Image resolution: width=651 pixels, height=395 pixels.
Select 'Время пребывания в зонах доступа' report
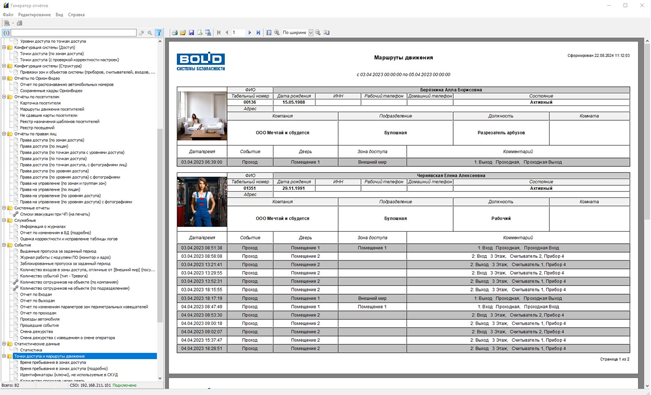pos(53,362)
